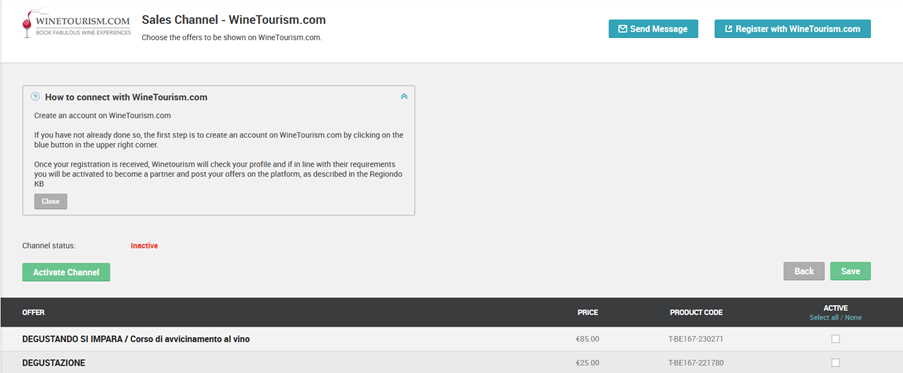
Task: Click the WineTourism.com logo
Action: pyautogui.click(x=77, y=24)
